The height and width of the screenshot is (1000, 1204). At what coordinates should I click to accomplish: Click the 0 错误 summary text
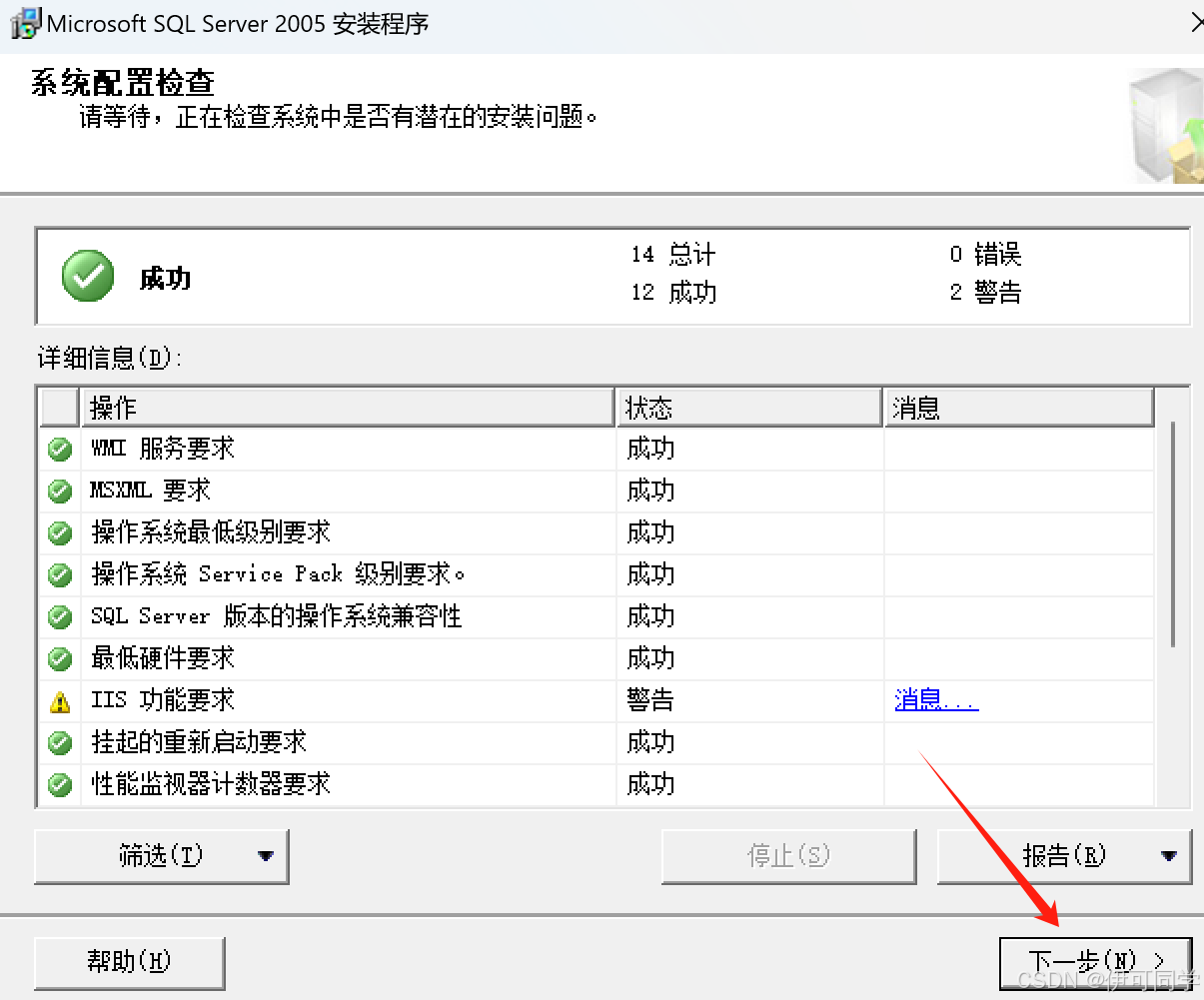click(x=985, y=255)
